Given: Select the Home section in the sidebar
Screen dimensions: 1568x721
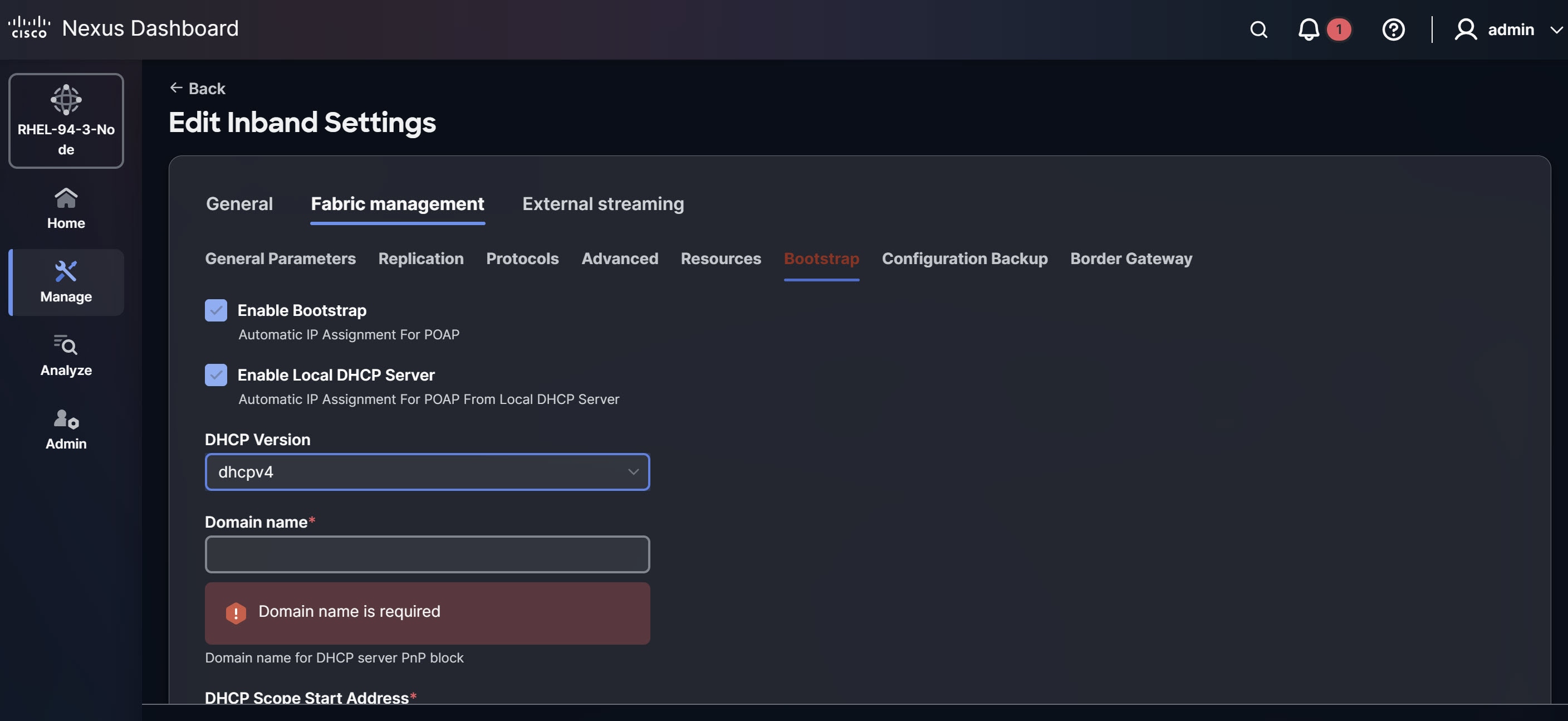Looking at the screenshot, I should click(x=65, y=207).
